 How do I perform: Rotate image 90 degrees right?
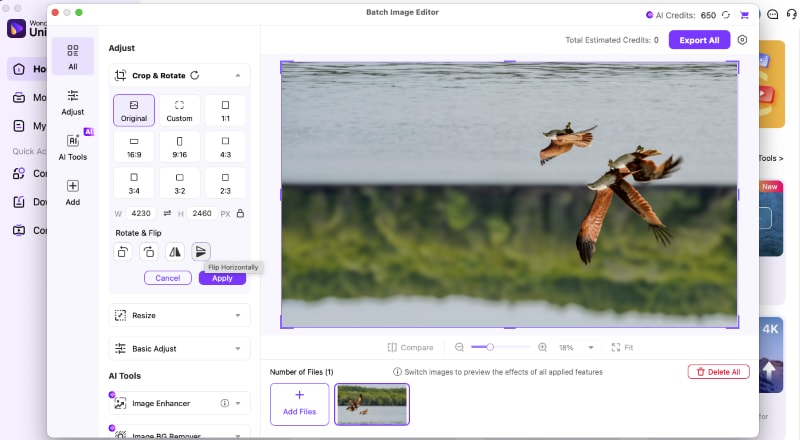click(149, 252)
